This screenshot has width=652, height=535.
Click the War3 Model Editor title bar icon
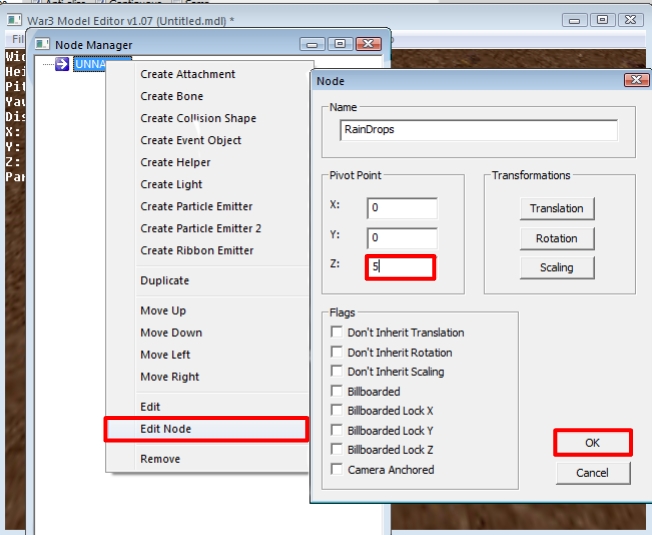tap(14, 20)
